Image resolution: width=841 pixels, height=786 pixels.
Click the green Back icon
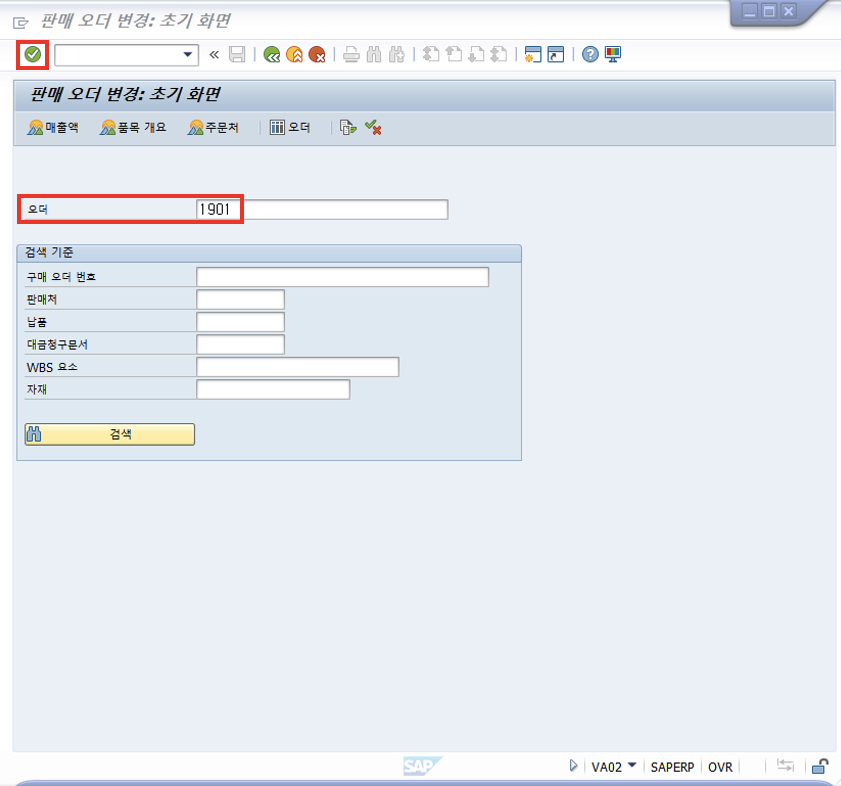tap(272, 54)
